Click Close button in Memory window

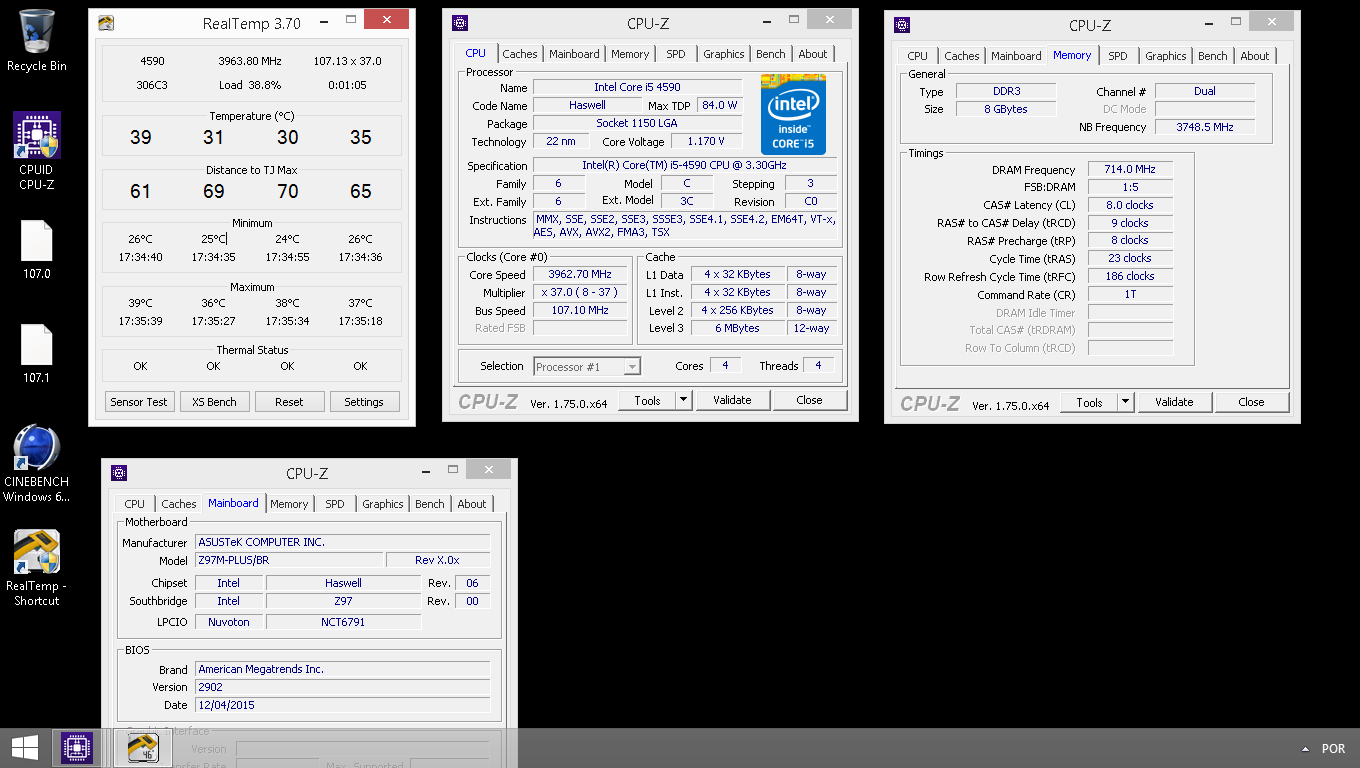click(x=1252, y=402)
